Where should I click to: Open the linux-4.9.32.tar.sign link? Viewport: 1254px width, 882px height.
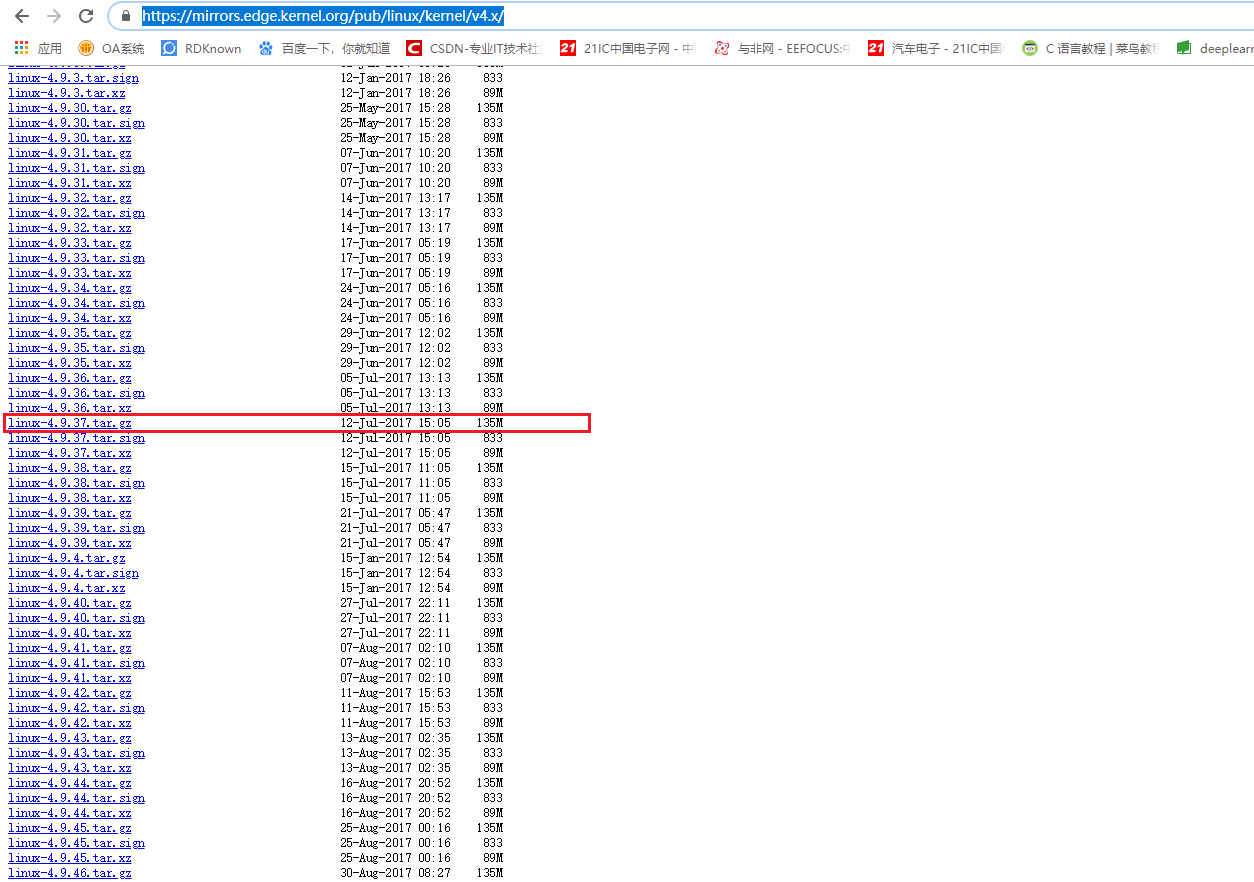point(76,213)
